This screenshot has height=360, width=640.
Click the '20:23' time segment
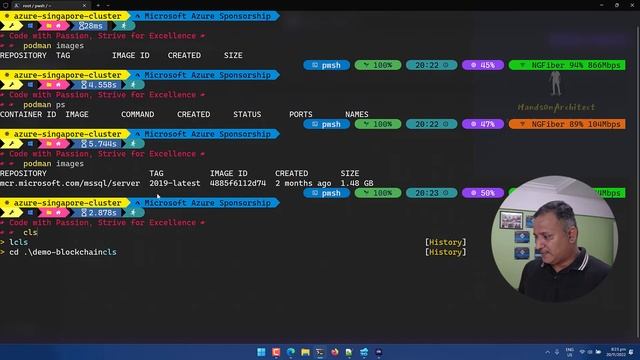click(x=431, y=193)
